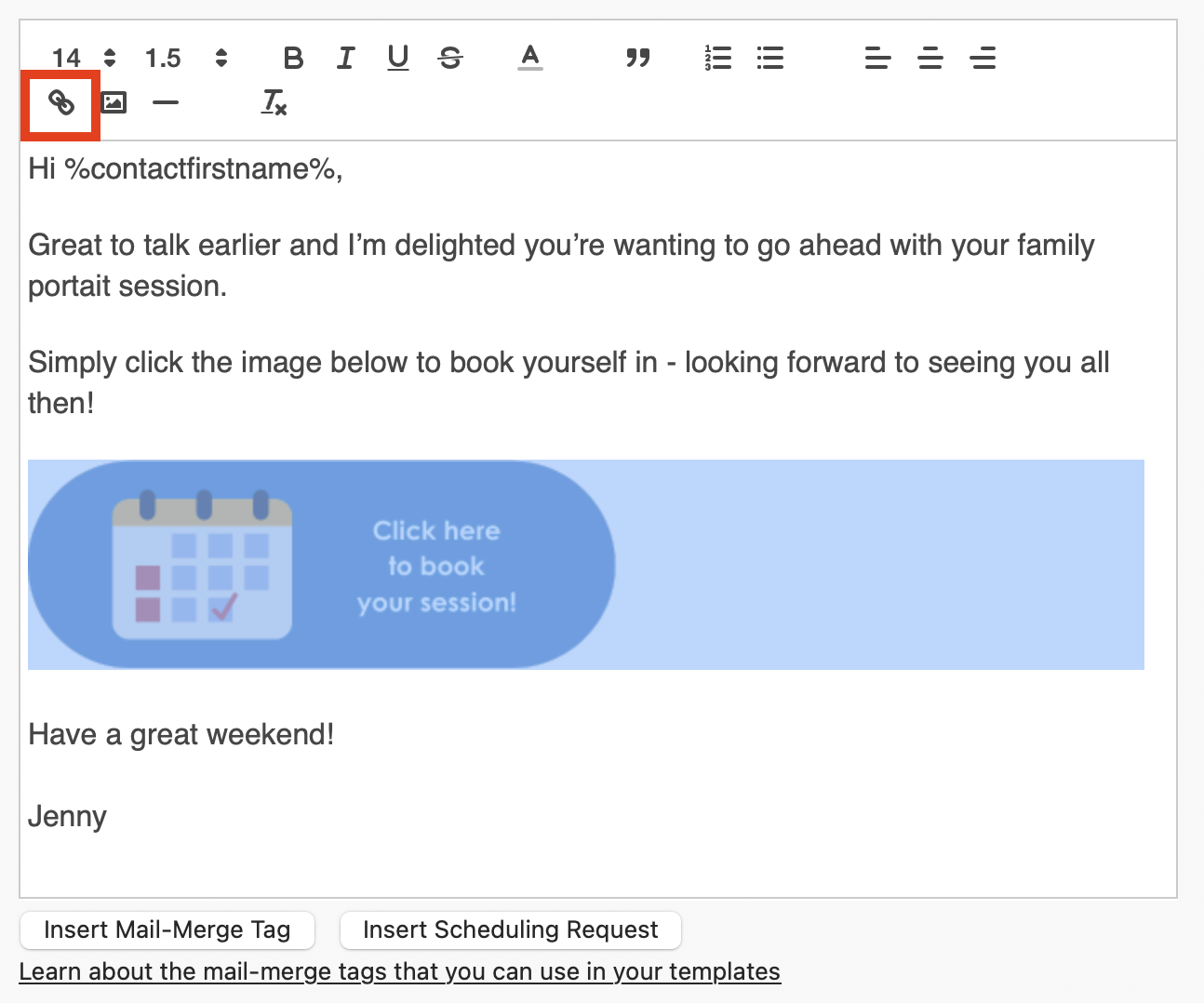Image resolution: width=1204 pixels, height=1003 pixels.
Task: Toggle underline formatting
Action: pos(397,58)
